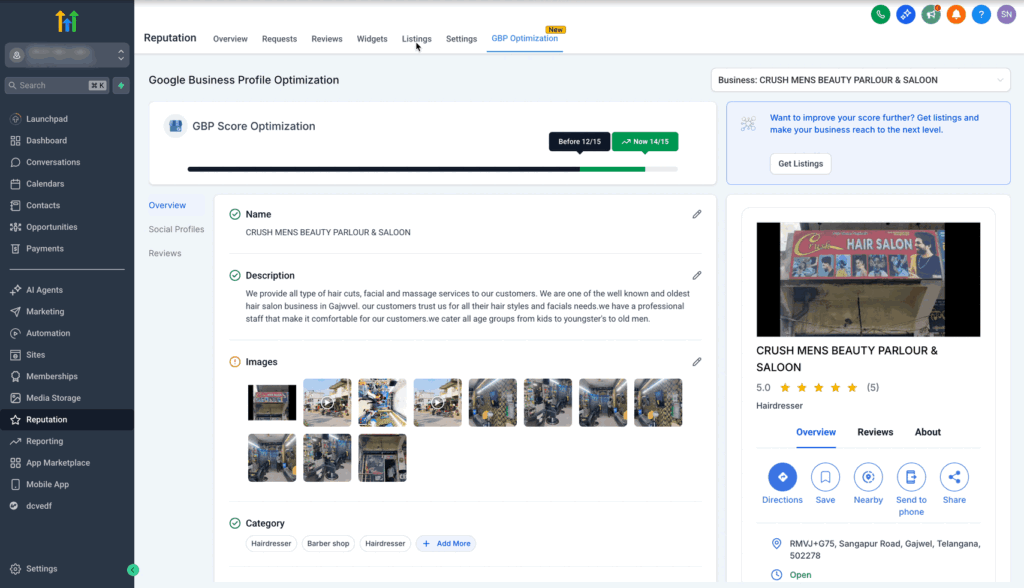Edit the business Name with pencil icon
The width and height of the screenshot is (1024, 588).
point(697,214)
